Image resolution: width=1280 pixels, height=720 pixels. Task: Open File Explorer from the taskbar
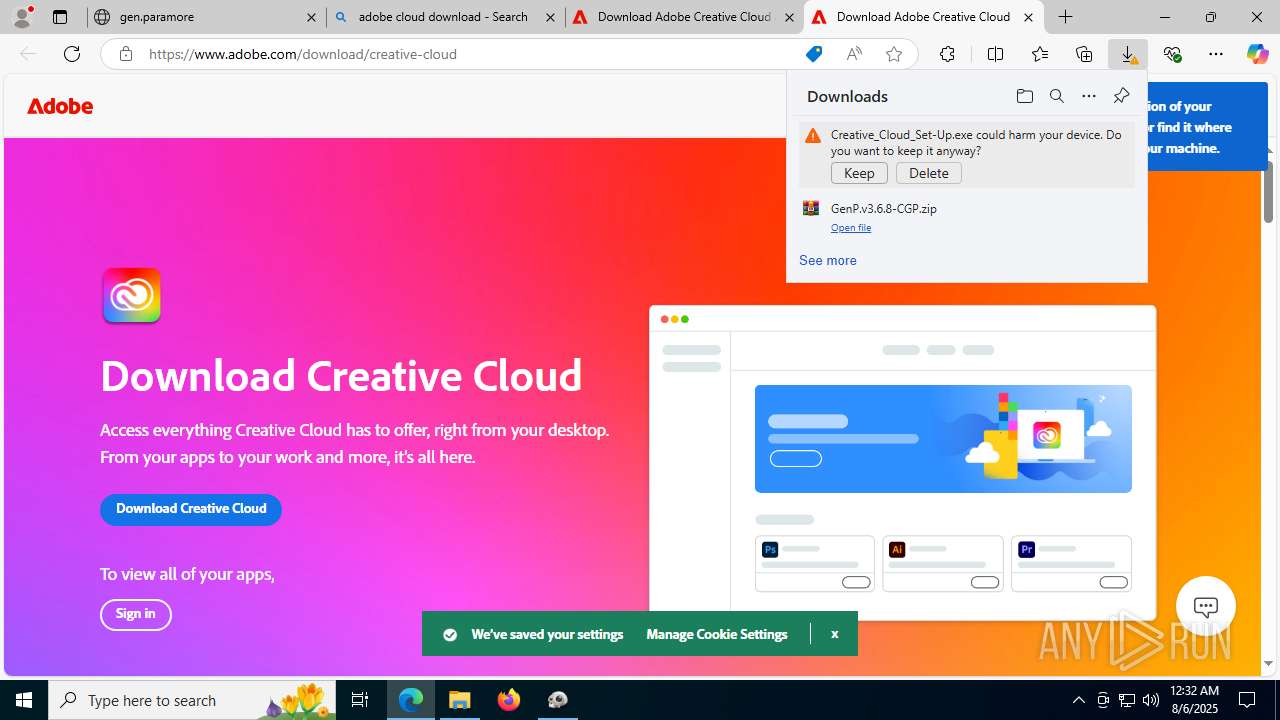pyautogui.click(x=460, y=700)
